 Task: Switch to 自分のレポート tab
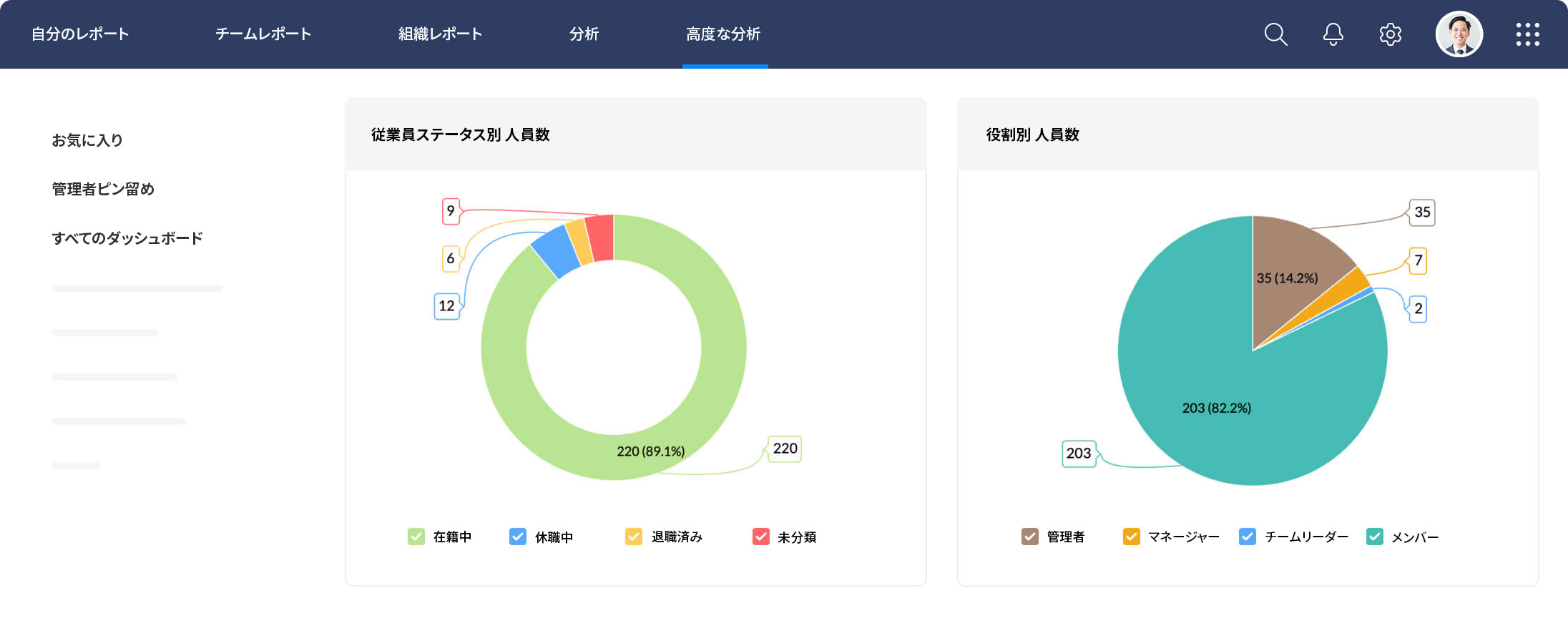click(x=80, y=34)
